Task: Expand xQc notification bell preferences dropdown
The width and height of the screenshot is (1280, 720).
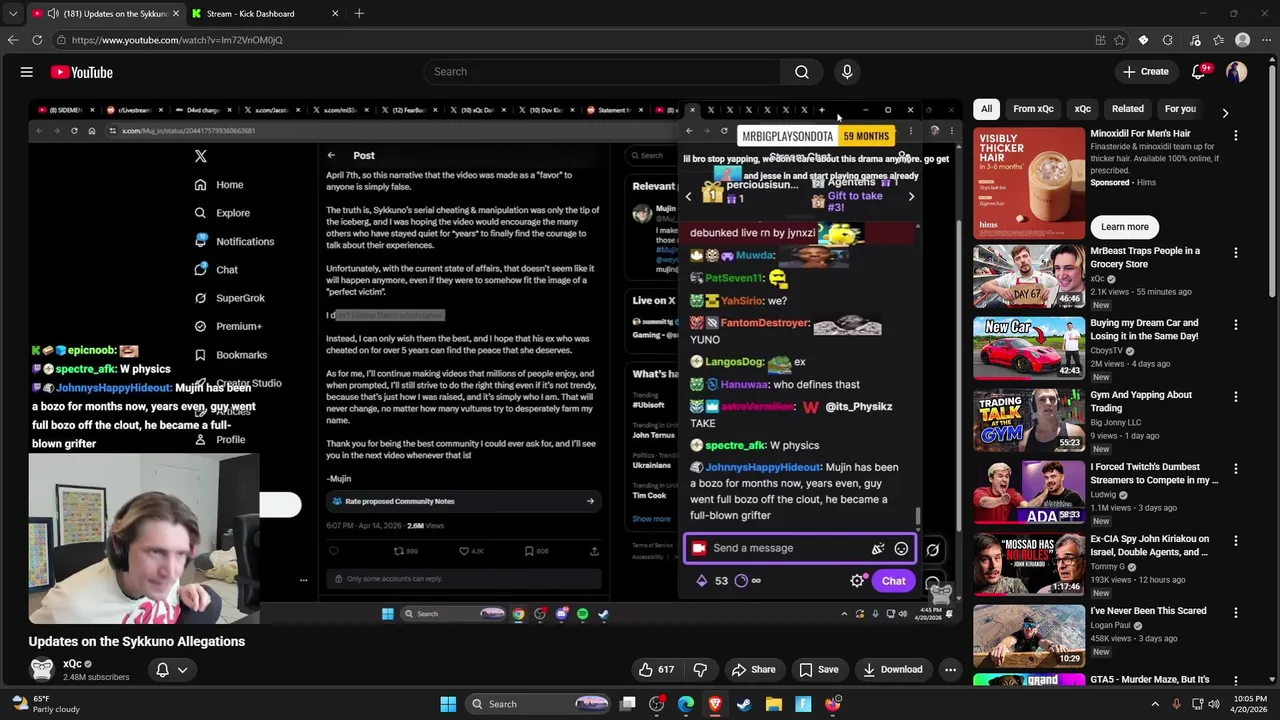Action: click(182, 670)
